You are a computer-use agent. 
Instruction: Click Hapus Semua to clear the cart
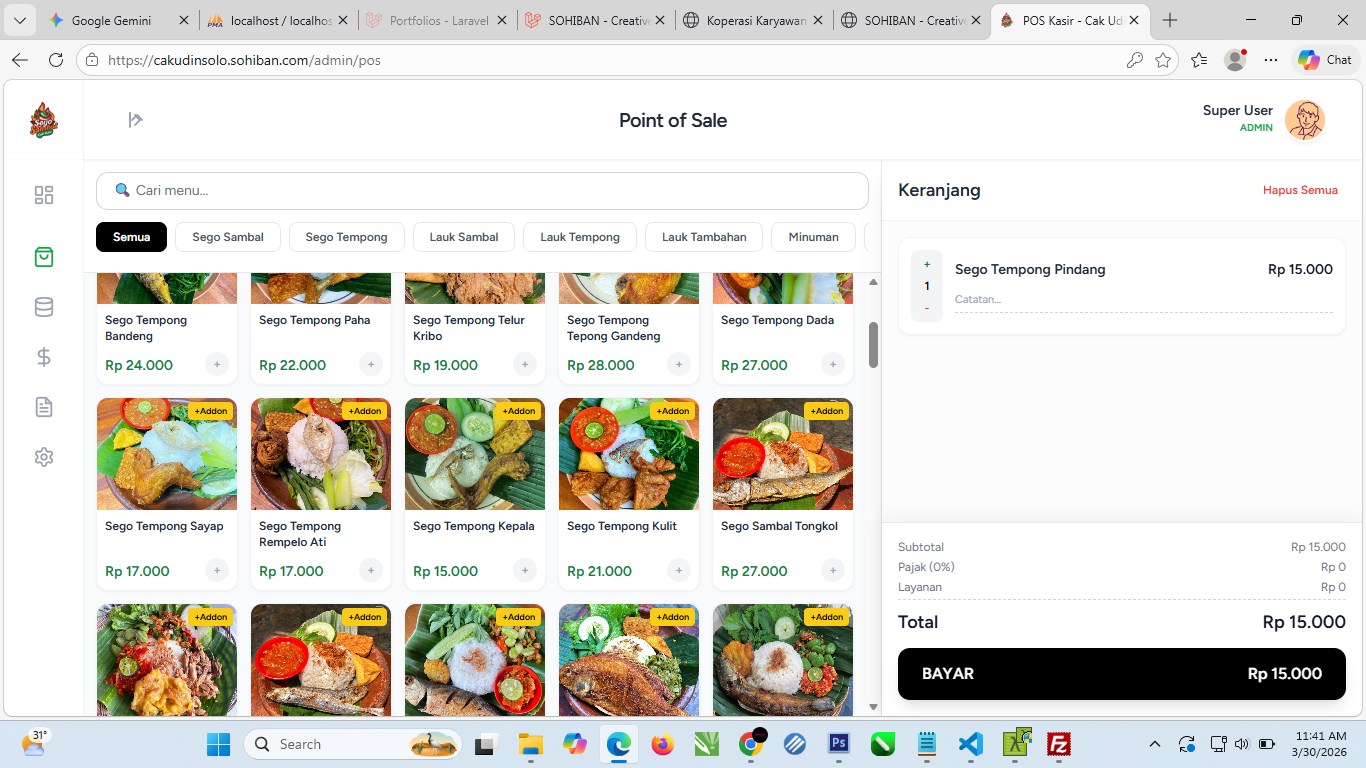point(1300,189)
